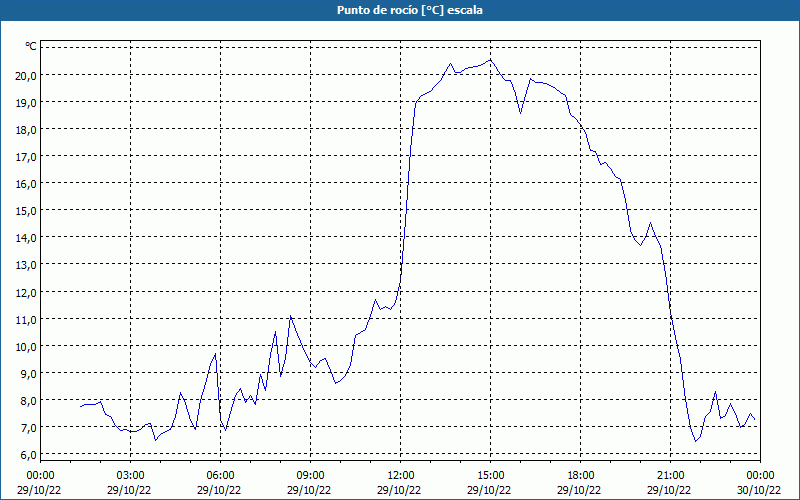Click the 09:00 time axis label
Viewport: 800px width, 500px height.
point(310,476)
